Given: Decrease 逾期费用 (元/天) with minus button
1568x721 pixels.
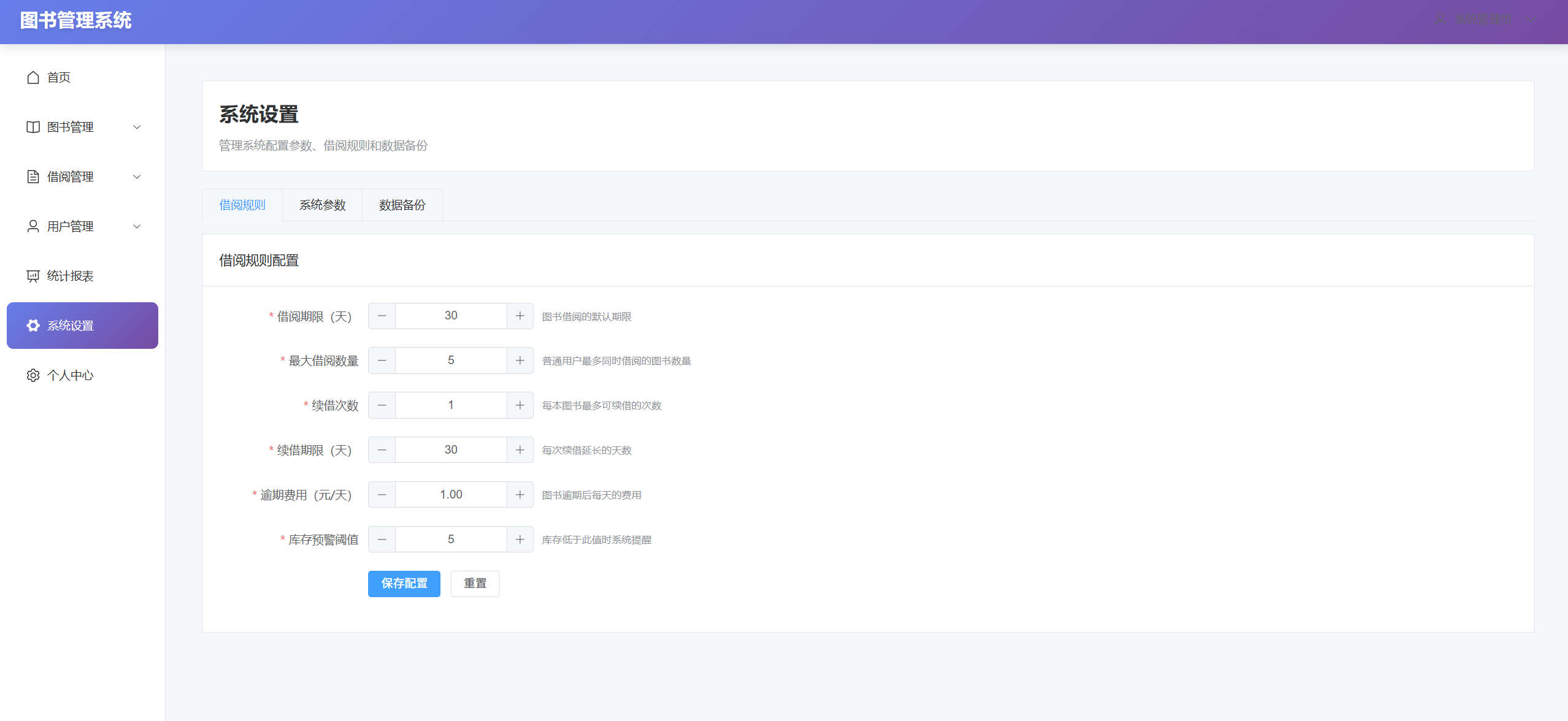Looking at the screenshot, I should pyautogui.click(x=382, y=495).
